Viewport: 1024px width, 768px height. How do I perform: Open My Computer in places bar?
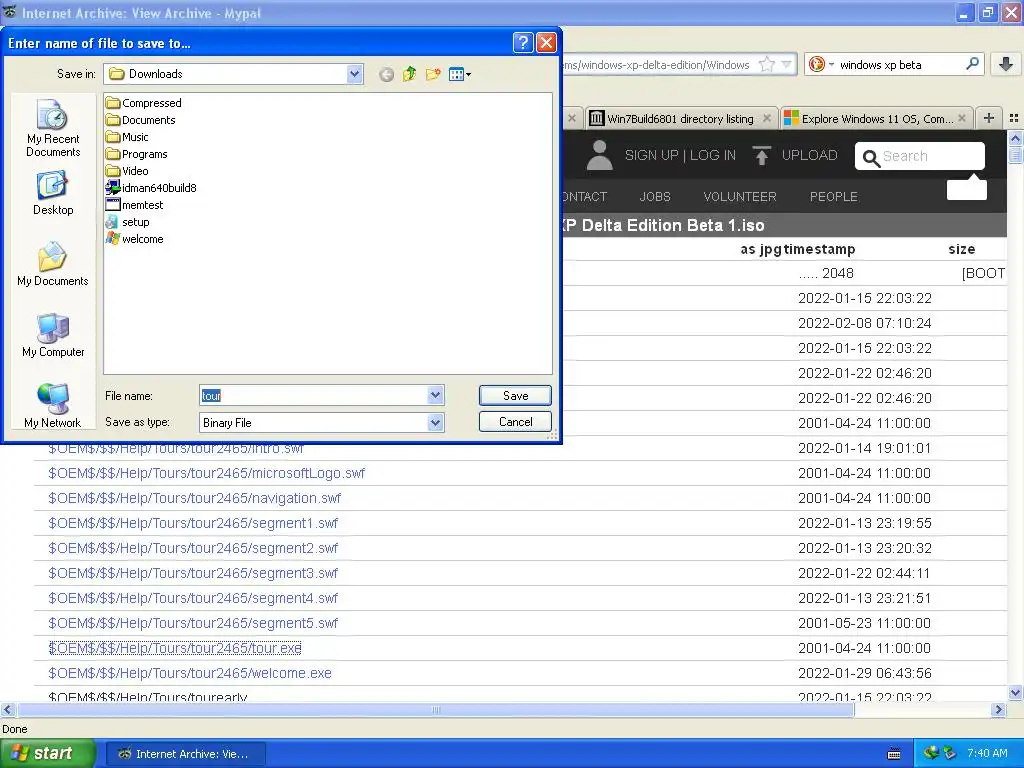coord(53,335)
